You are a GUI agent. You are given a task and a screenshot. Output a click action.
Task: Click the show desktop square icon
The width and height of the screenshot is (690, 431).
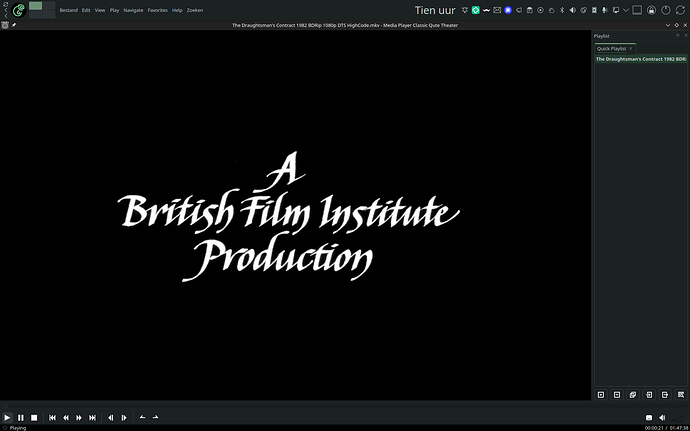637,10
